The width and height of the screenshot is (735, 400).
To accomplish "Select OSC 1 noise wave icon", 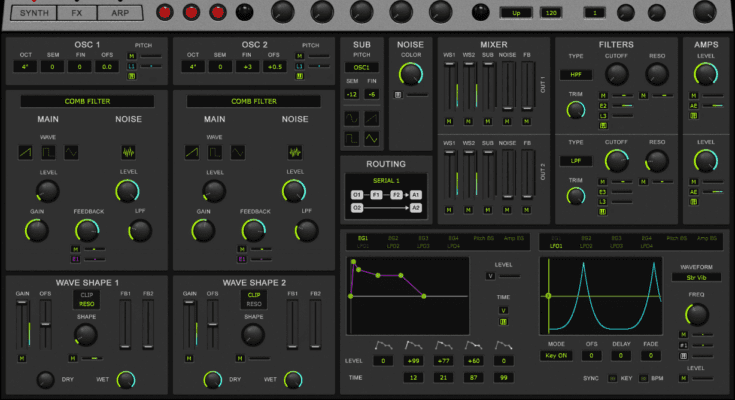I will tap(128, 152).
